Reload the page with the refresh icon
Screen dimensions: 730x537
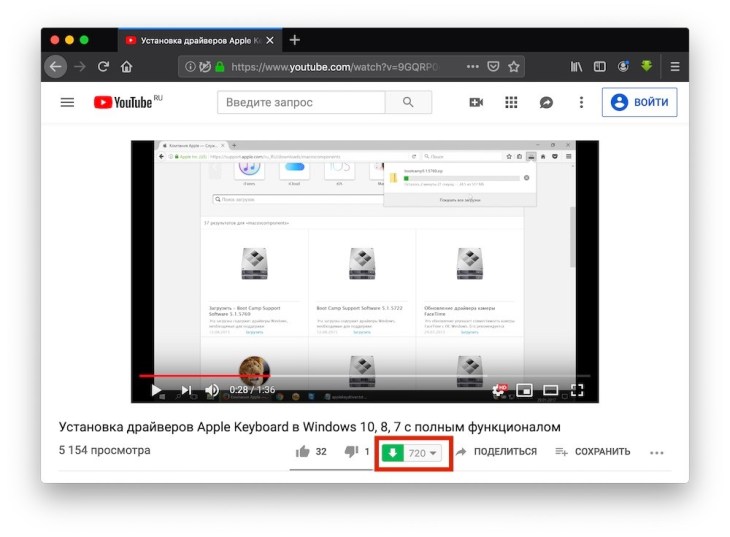(103, 67)
